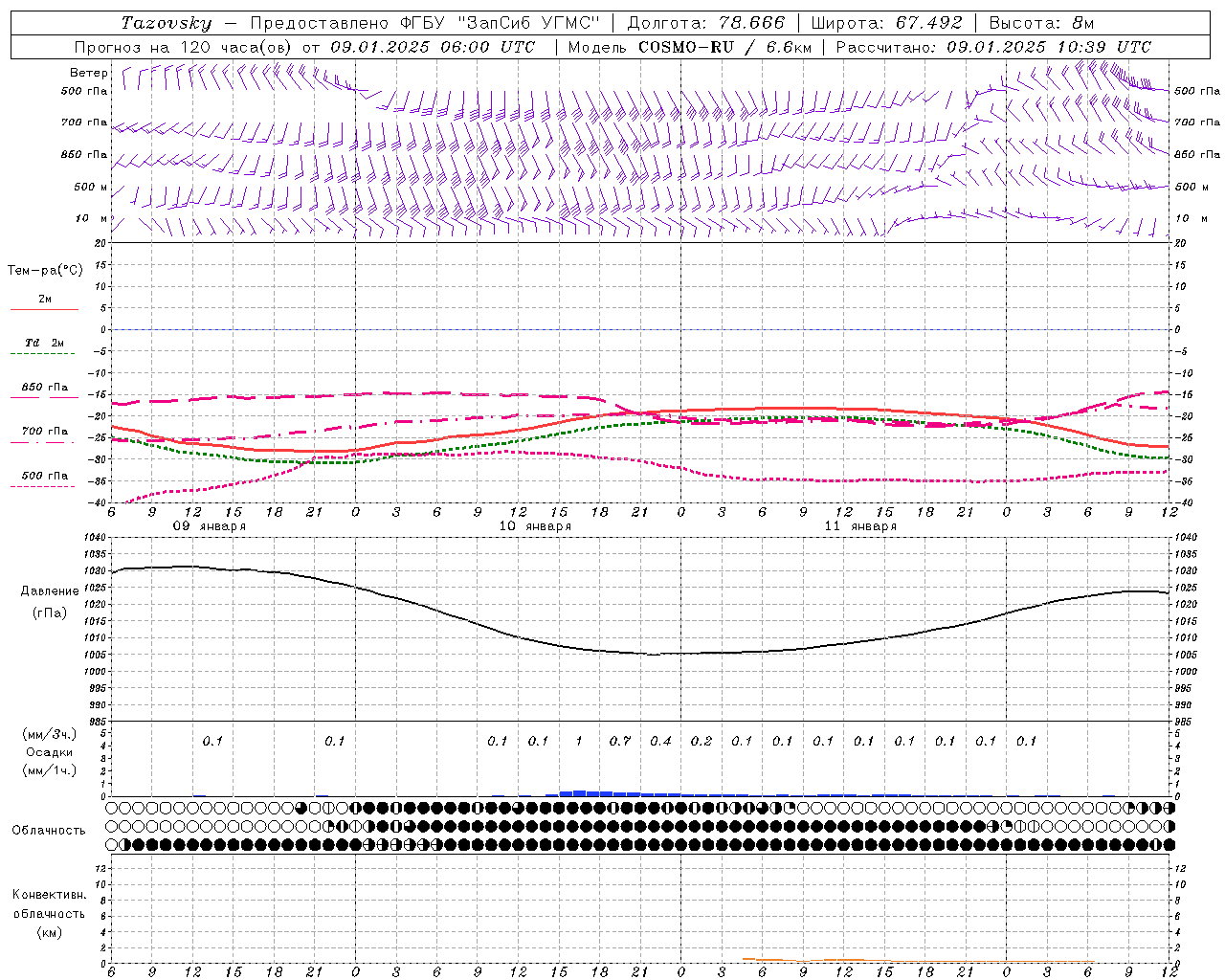Click the green dashed Td 2м legend line
The image size is (1225, 980).
pos(44,354)
